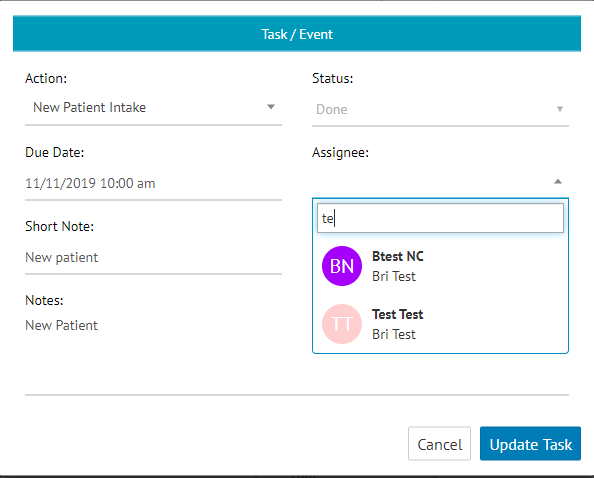Screen dimensions: 594x478
Task: Click the "Done" status value
Action: tap(331, 109)
